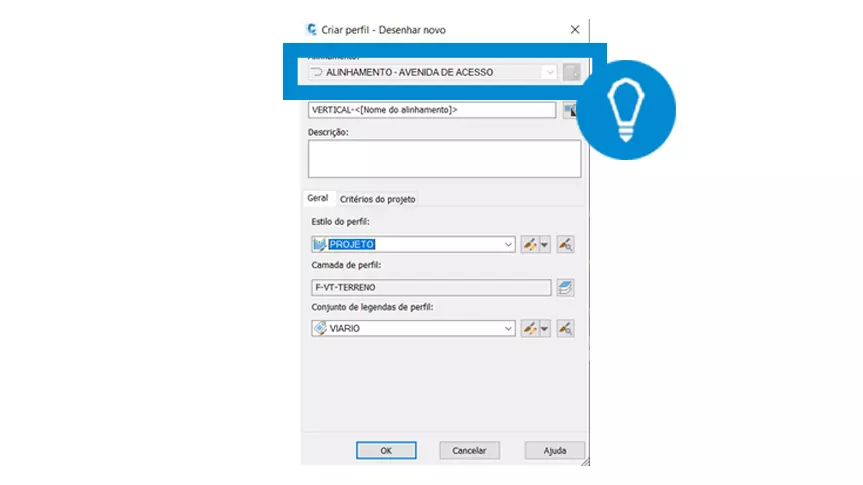Open the alignment AVENIDA DE ACESSO dropdown
Screen dimensions: 863x485
pyautogui.click(x=549, y=72)
